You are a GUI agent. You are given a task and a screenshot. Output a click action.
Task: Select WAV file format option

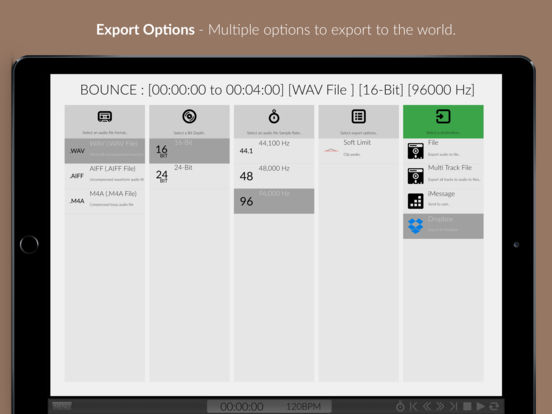pos(105,151)
